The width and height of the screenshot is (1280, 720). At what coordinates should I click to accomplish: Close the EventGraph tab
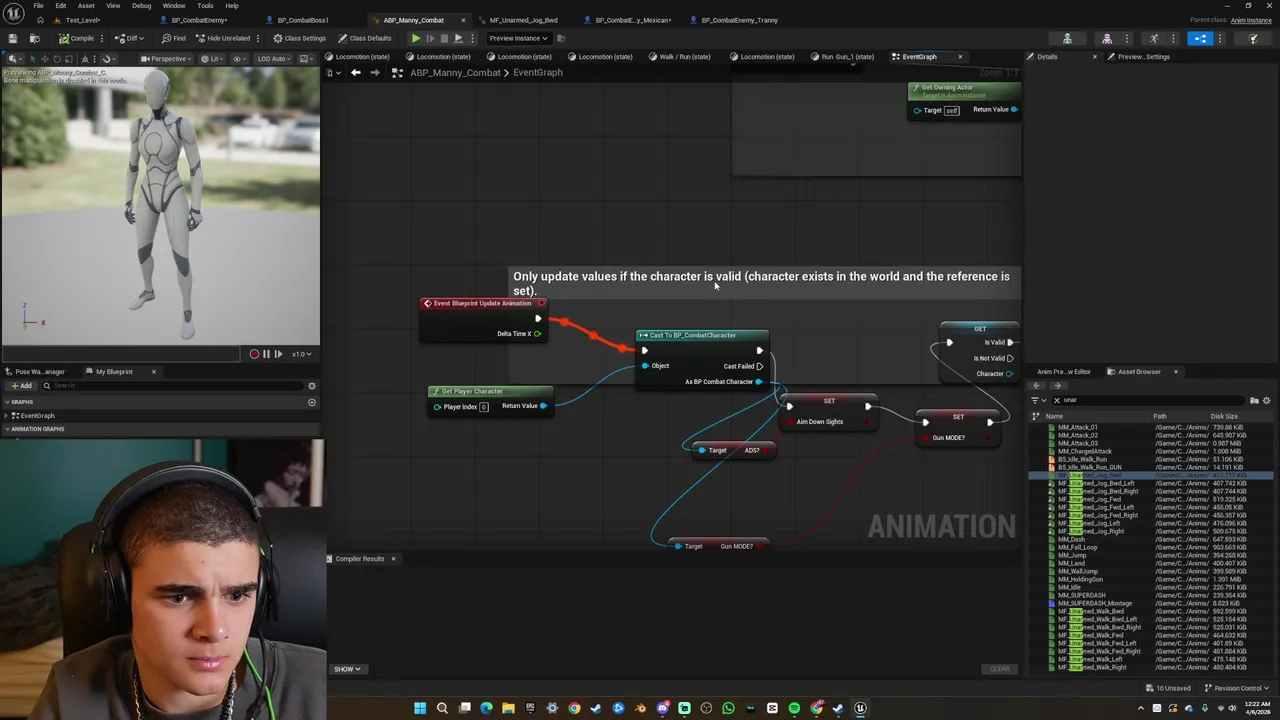[960, 57]
